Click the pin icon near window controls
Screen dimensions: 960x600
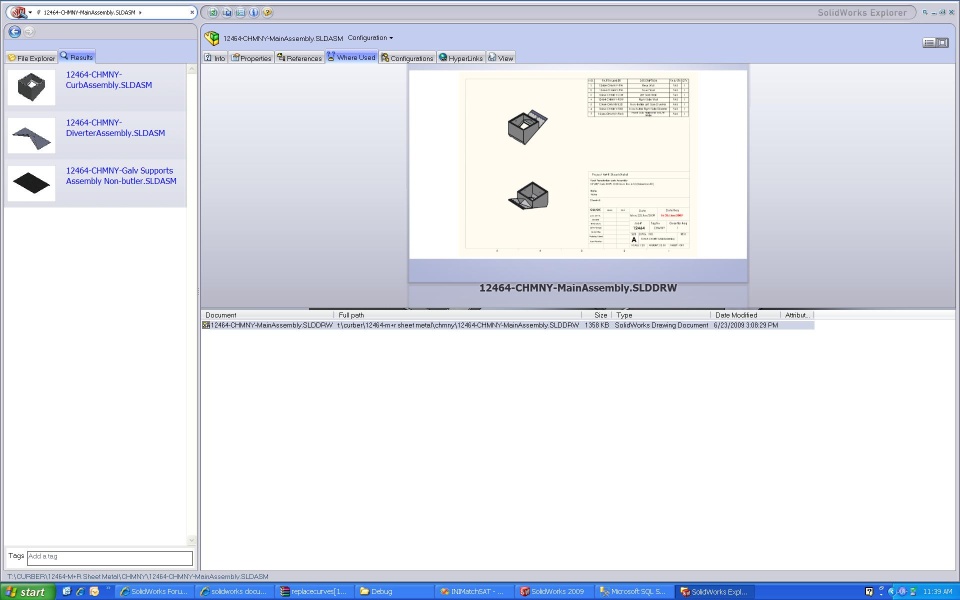925,12
